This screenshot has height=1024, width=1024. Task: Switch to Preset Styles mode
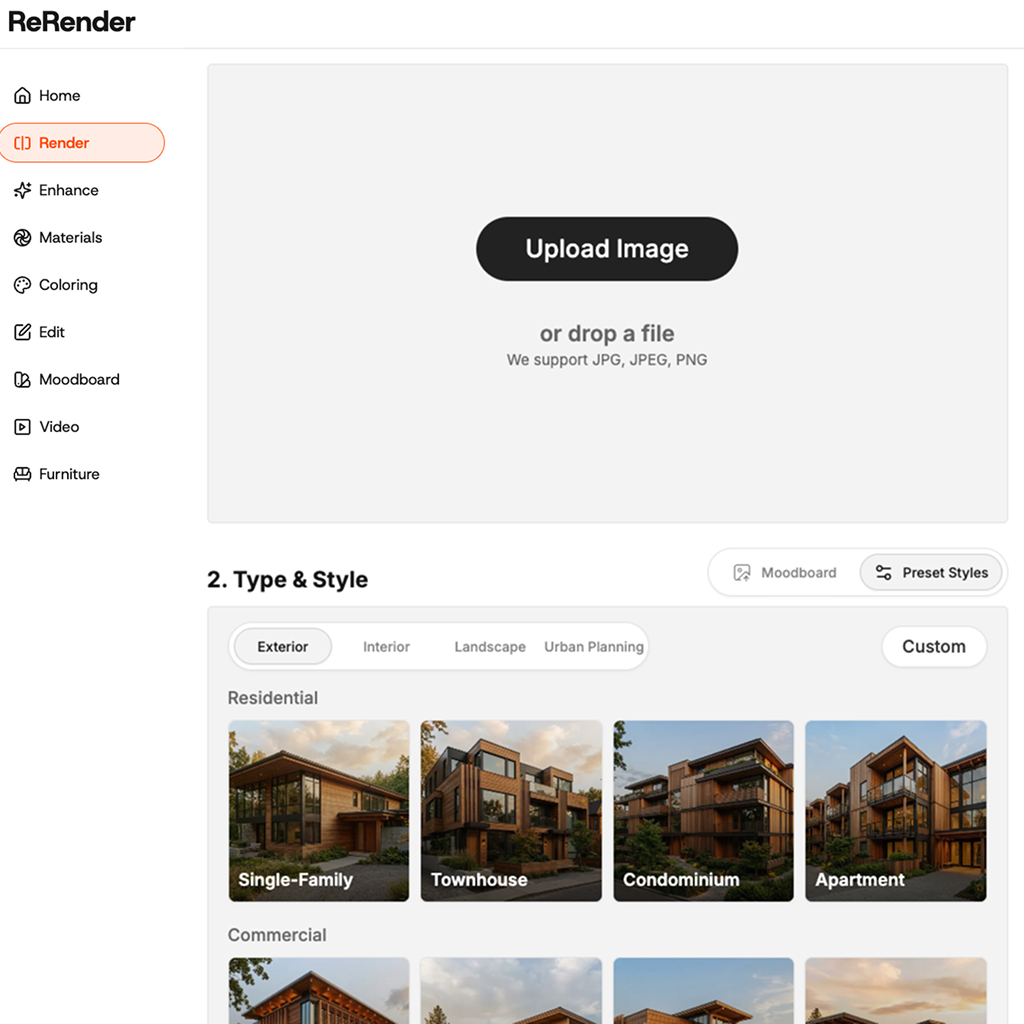(931, 573)
